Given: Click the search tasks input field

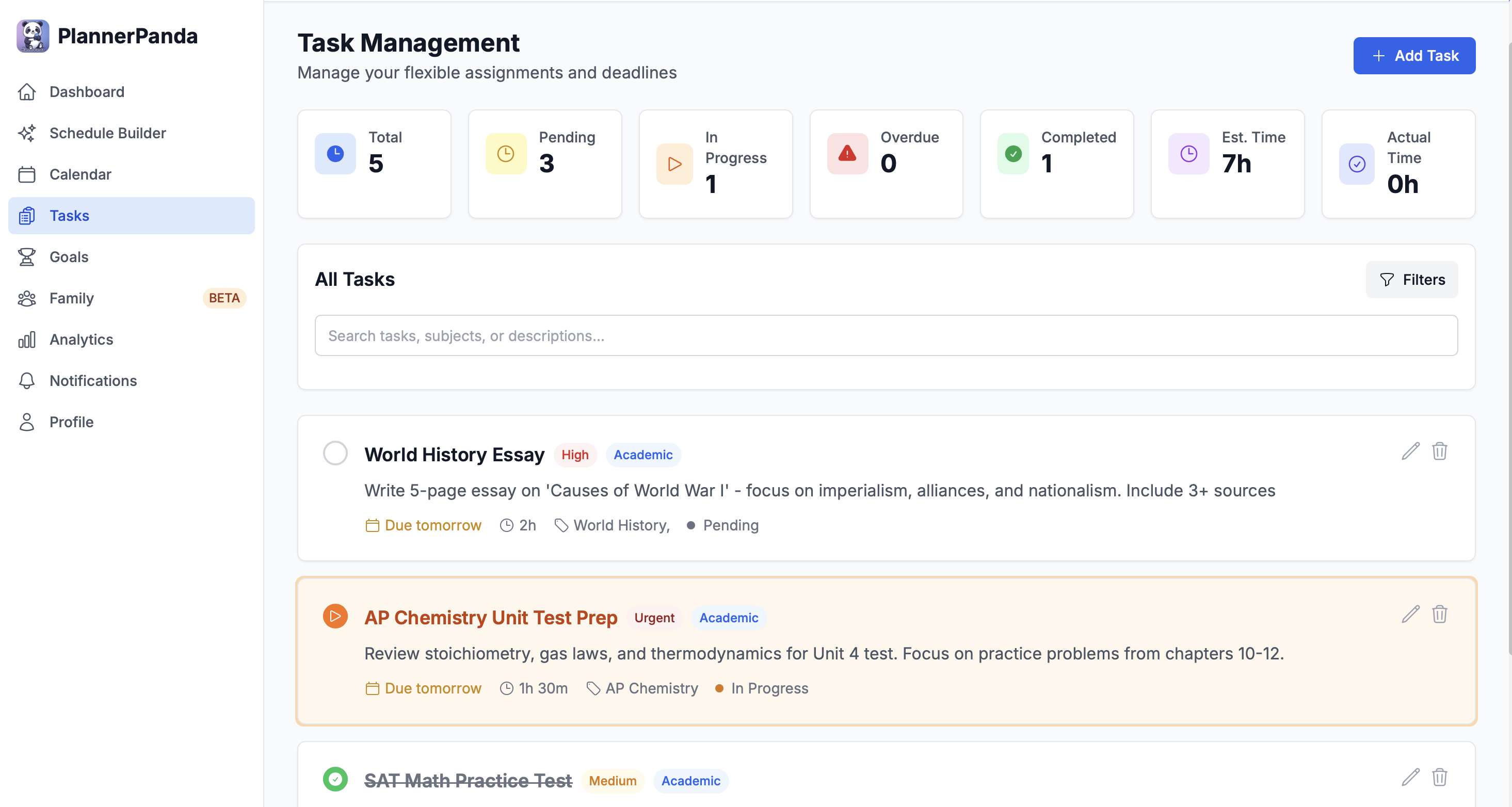Looking at the screenshot, I should point(886,336).
